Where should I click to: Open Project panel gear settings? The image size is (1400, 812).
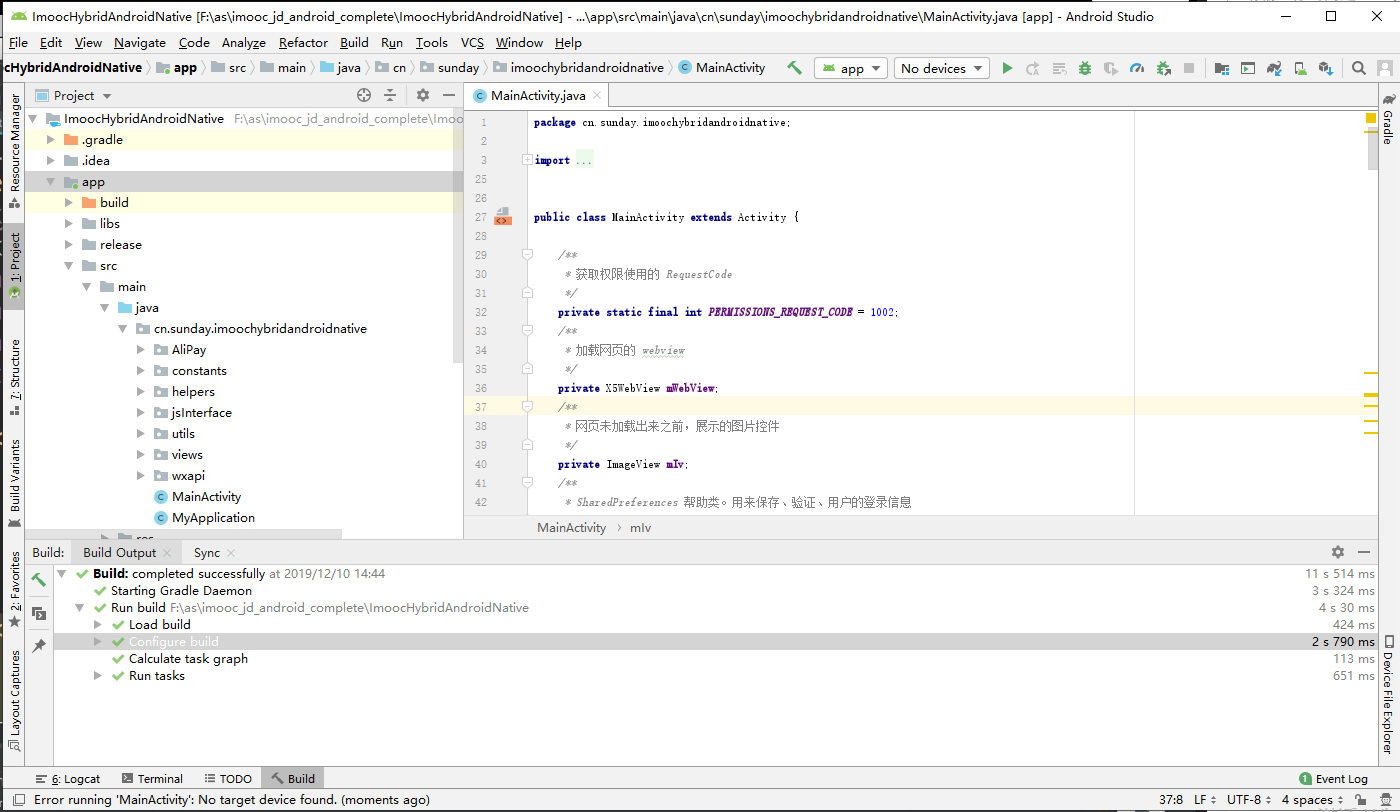pos(423,95)
